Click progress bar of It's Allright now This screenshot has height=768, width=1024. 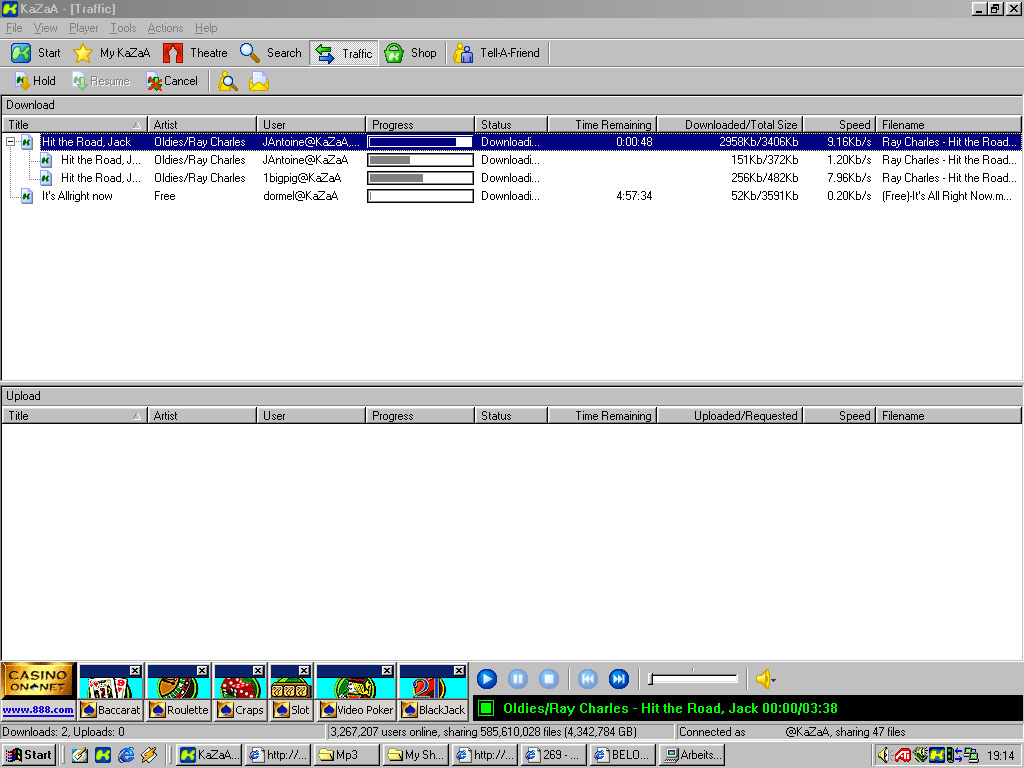(421, 196)
